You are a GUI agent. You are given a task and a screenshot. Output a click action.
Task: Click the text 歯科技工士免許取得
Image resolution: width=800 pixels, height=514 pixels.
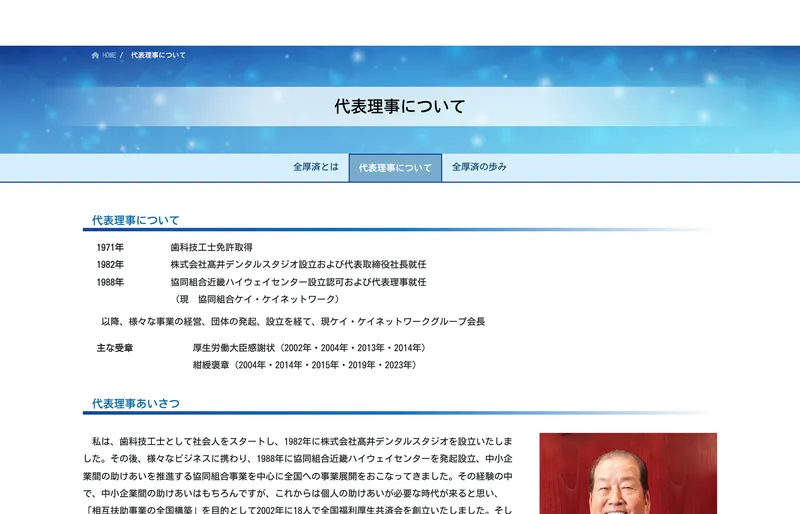click(x=212, y=248)
